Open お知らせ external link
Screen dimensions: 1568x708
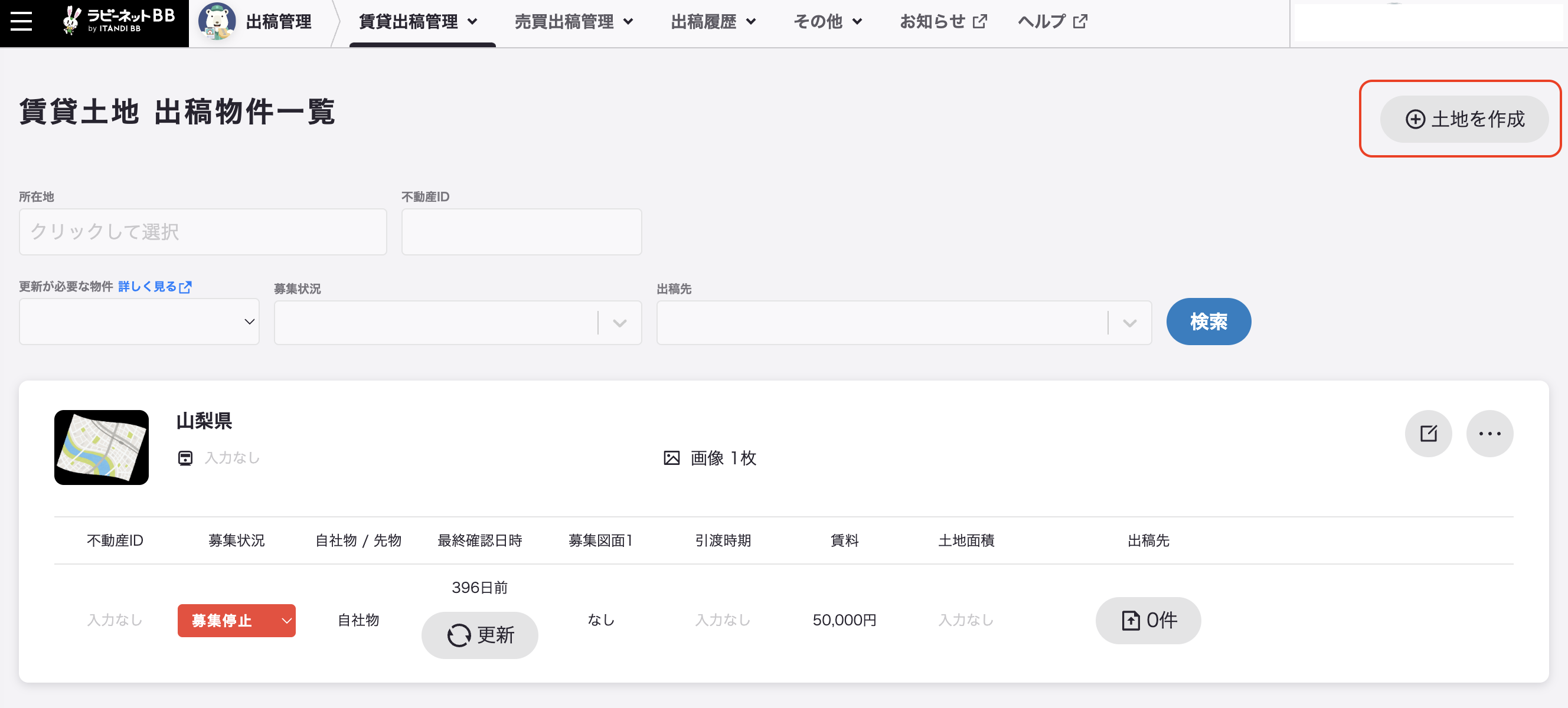(x=943, y=22)
